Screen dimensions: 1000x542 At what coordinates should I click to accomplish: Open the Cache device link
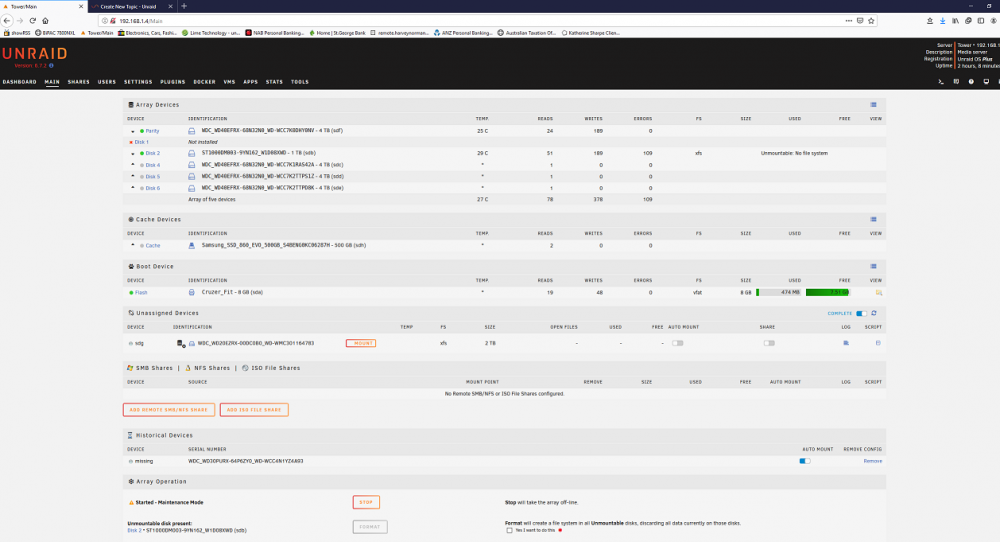(x=152, y=245)
